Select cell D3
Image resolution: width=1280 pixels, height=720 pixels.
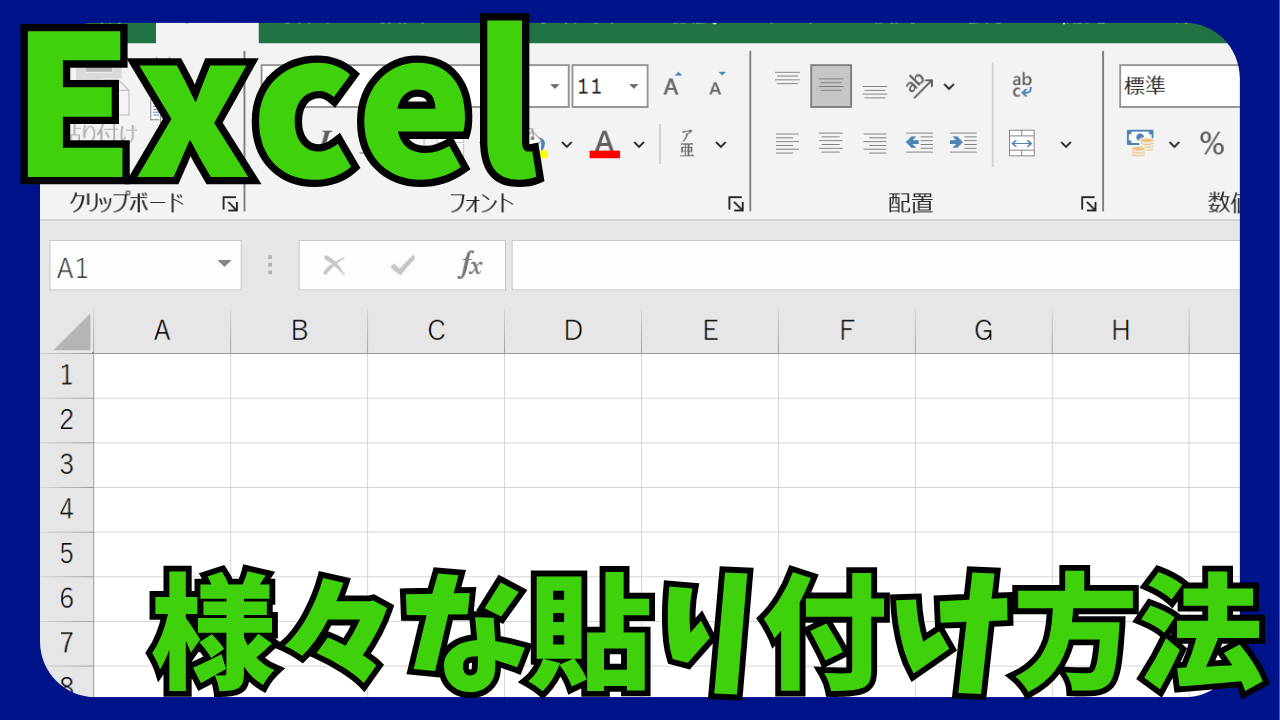pos(573,465)
